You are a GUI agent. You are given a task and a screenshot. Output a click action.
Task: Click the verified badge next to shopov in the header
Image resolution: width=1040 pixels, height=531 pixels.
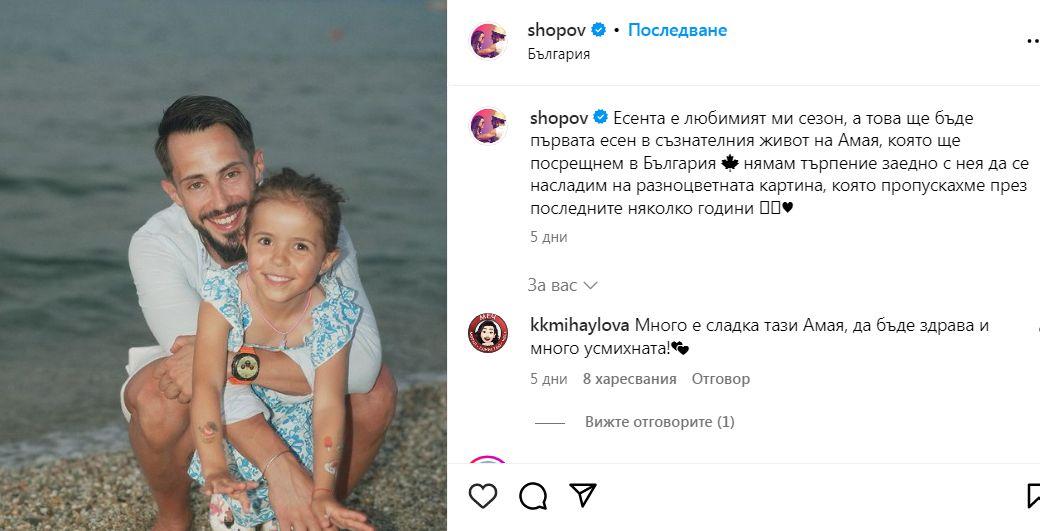point(599,30)
